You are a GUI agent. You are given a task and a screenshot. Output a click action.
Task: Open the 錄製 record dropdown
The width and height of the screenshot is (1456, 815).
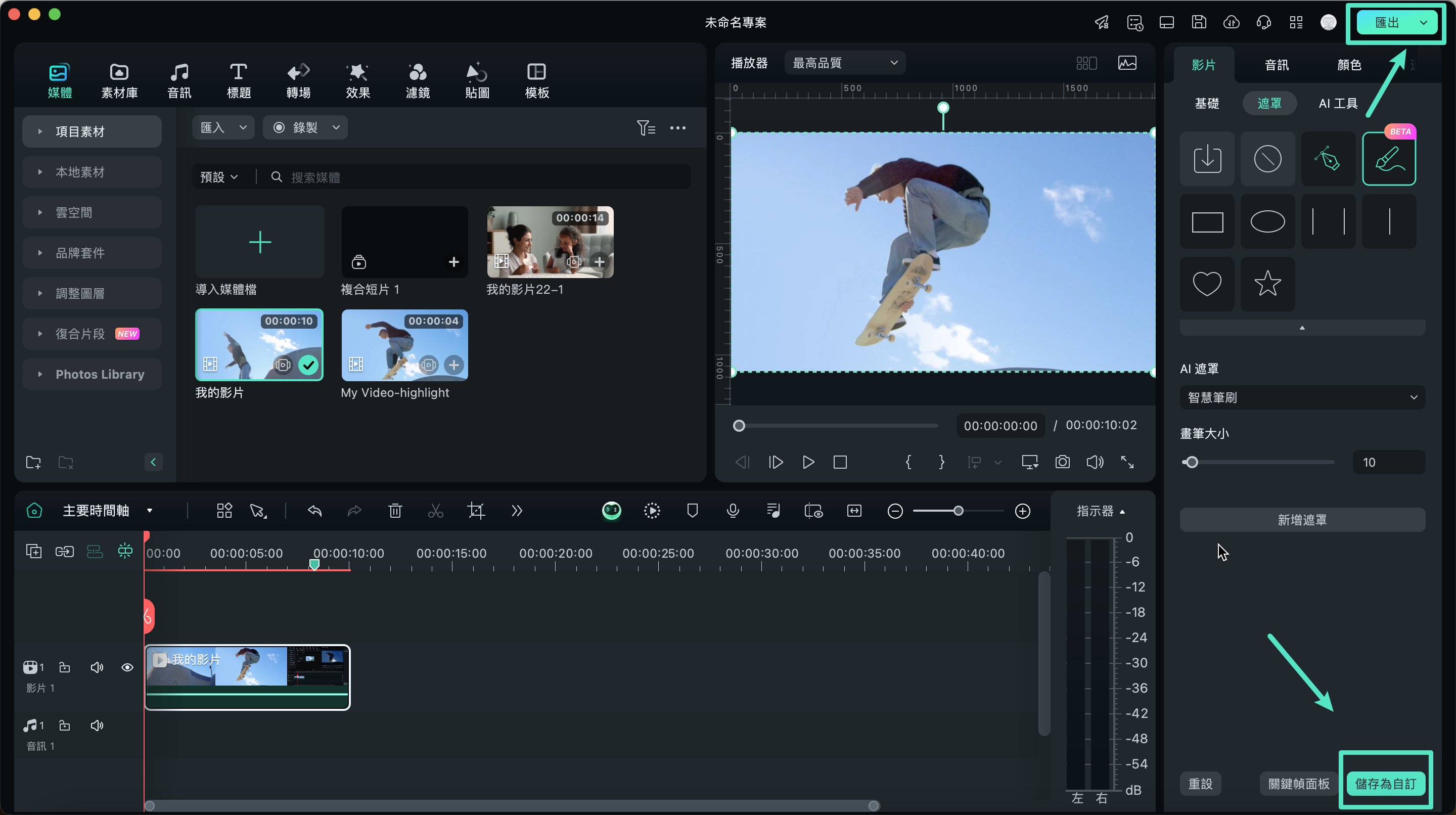click(x=305, y=128)
